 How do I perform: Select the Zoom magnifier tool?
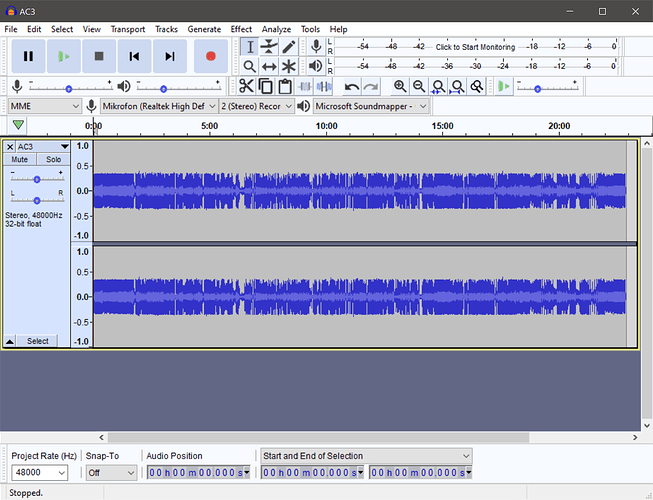[x=249, y=66]
